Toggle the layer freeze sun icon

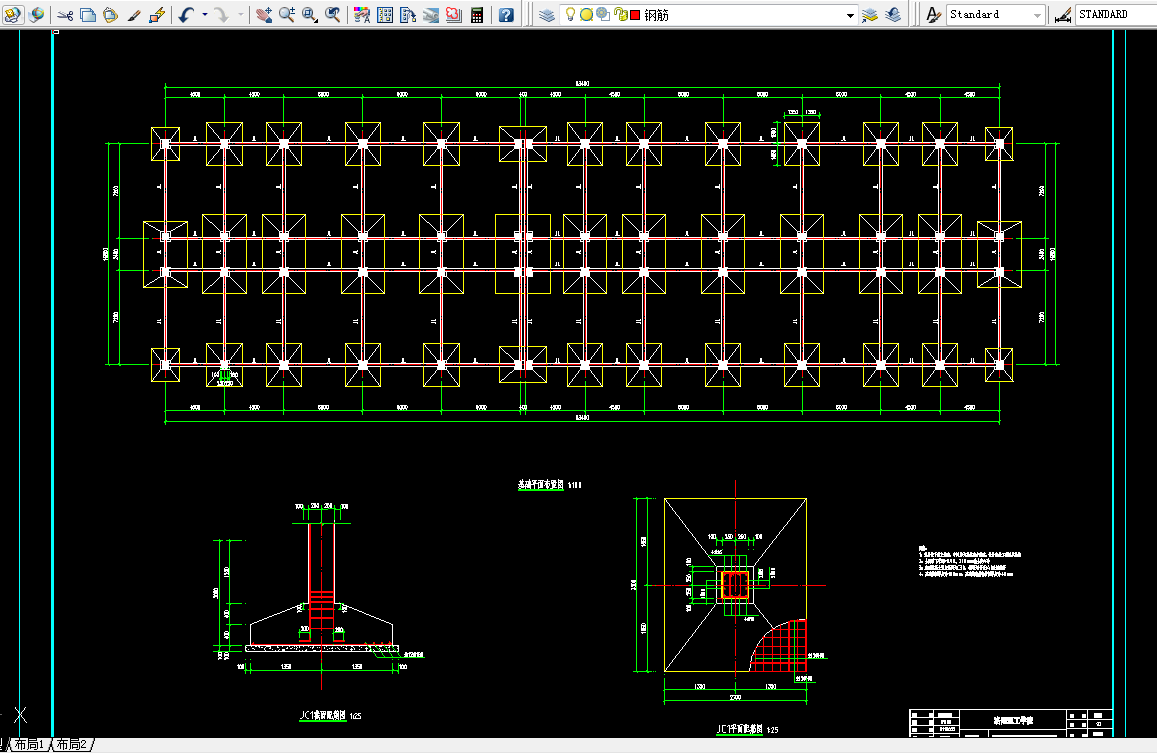pyautogui.click(x=587, y=14)
